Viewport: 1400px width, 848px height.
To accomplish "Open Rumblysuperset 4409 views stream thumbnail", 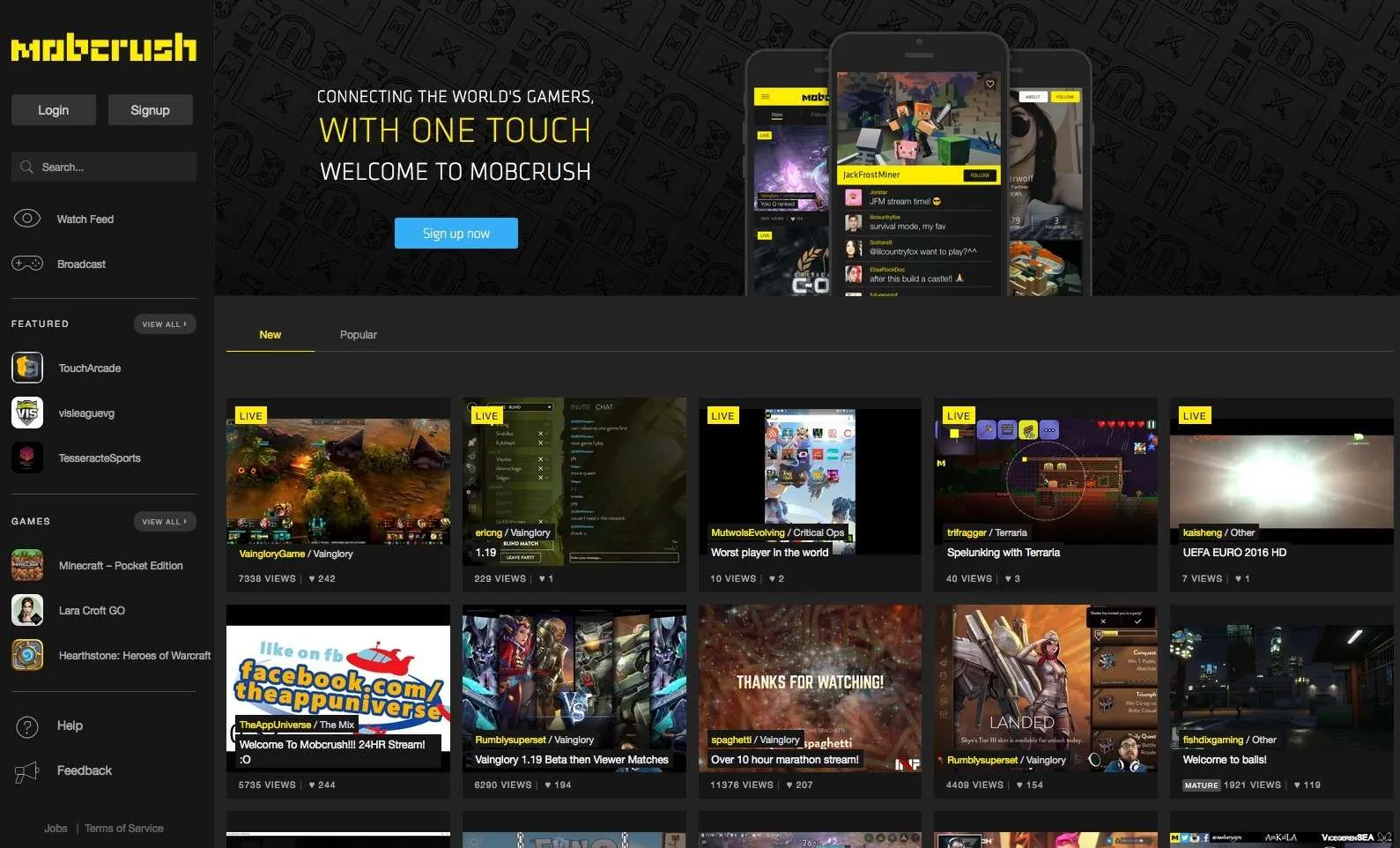I will tap(1047, 688).
